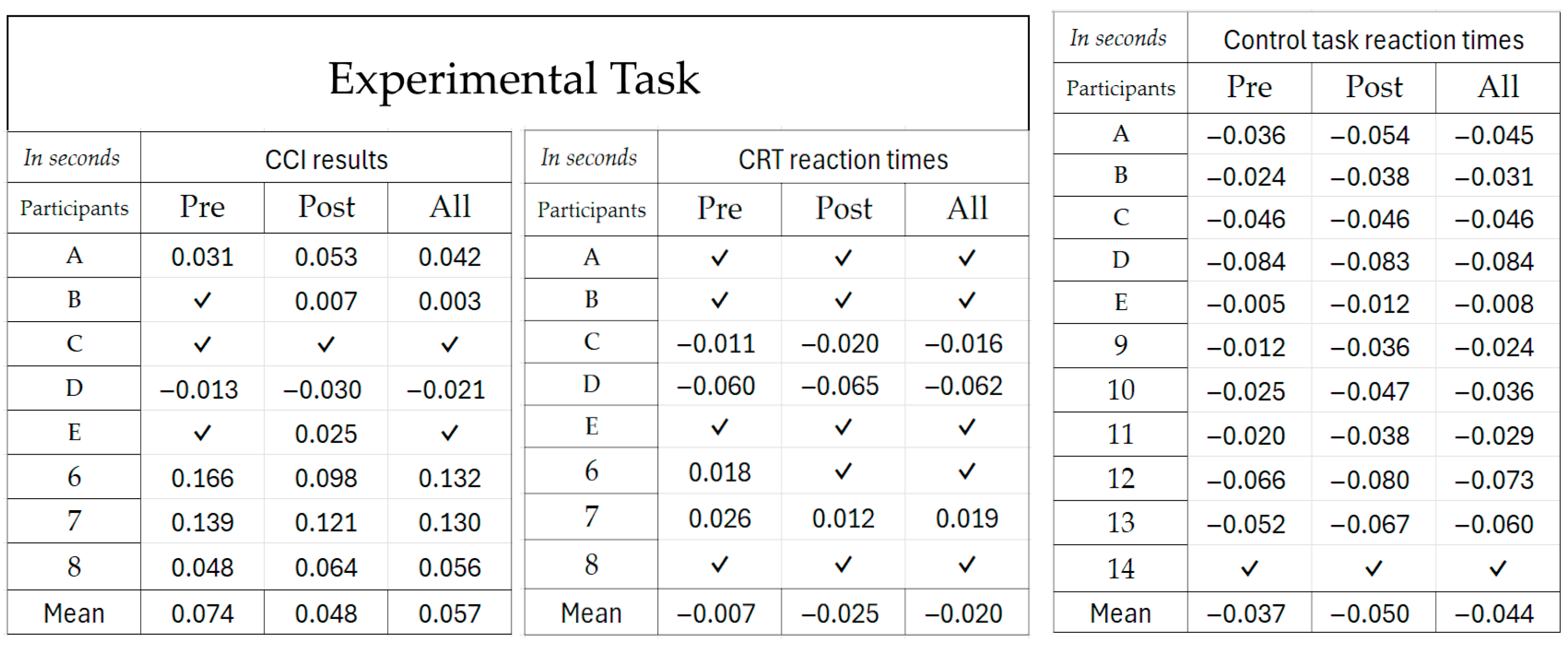Click CRT row E Post checkmark

coord(843,427)
